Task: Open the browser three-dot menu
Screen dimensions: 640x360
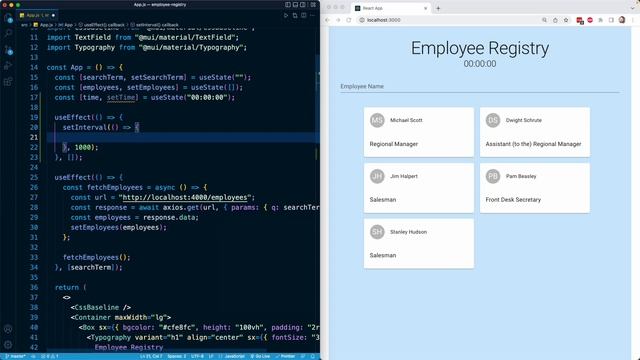Action: (x=633, y=20)
